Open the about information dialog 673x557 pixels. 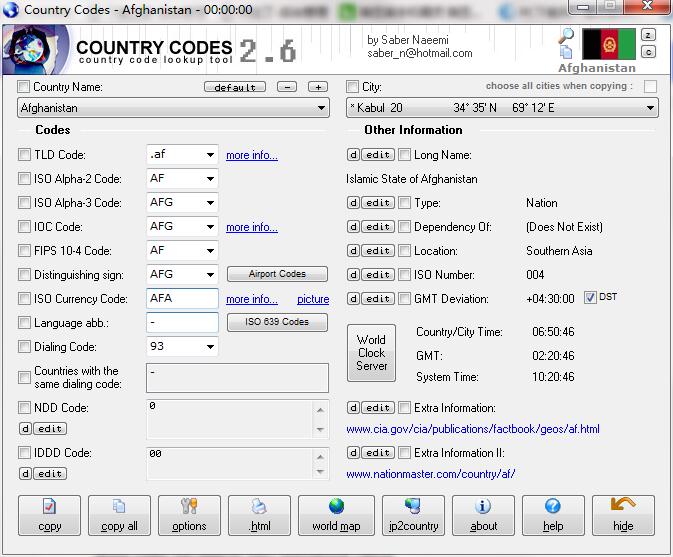coord(483,515)
